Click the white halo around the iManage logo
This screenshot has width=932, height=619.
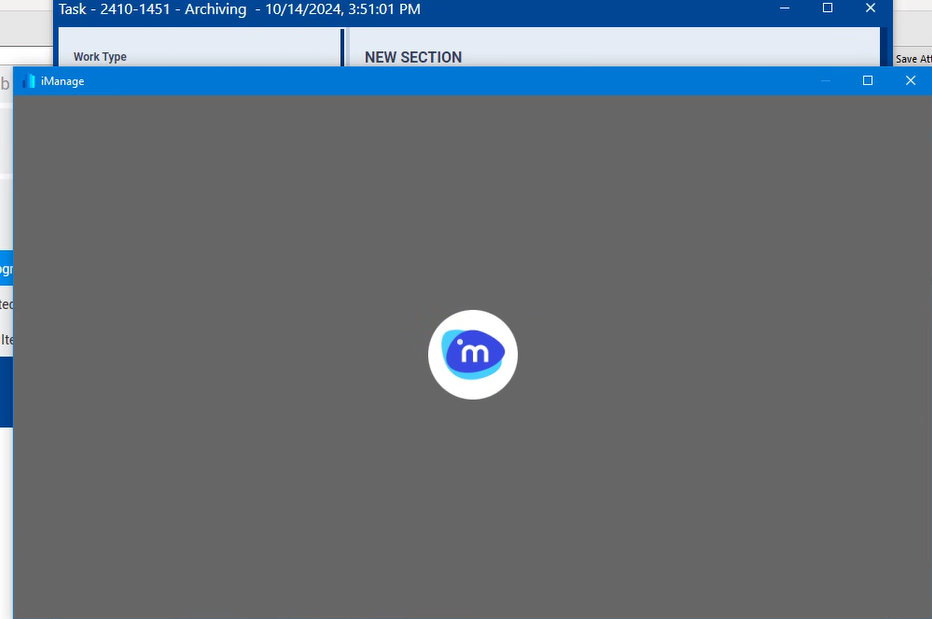(473, 320)
